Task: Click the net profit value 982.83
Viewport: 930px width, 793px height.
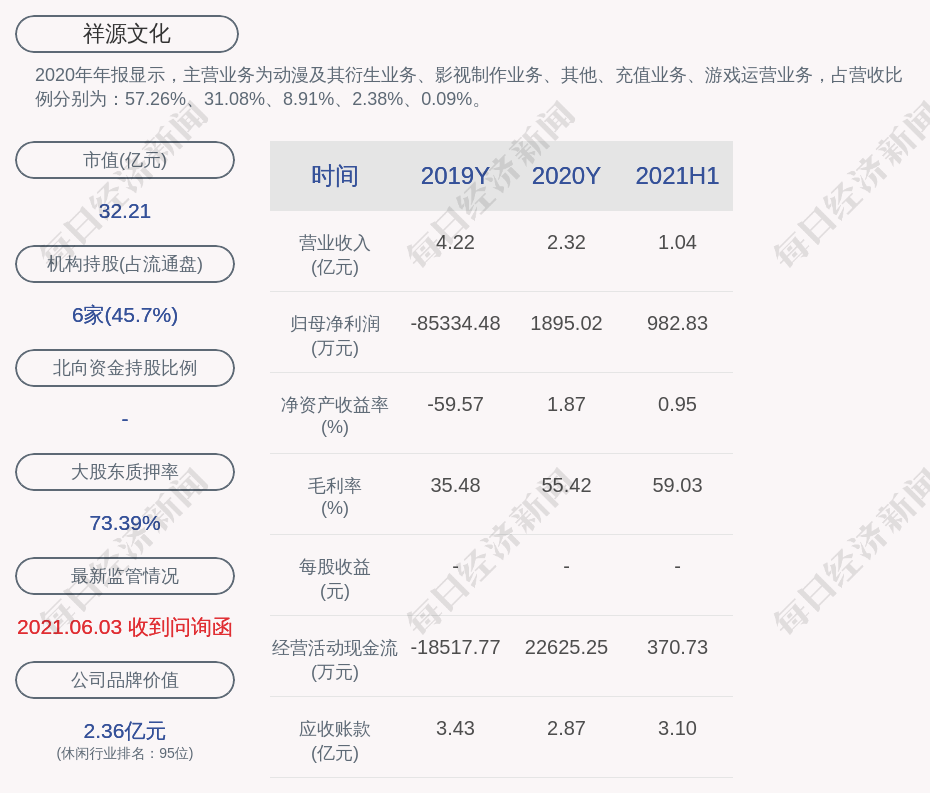Action: pyautogui.click(x=677, y=323)
